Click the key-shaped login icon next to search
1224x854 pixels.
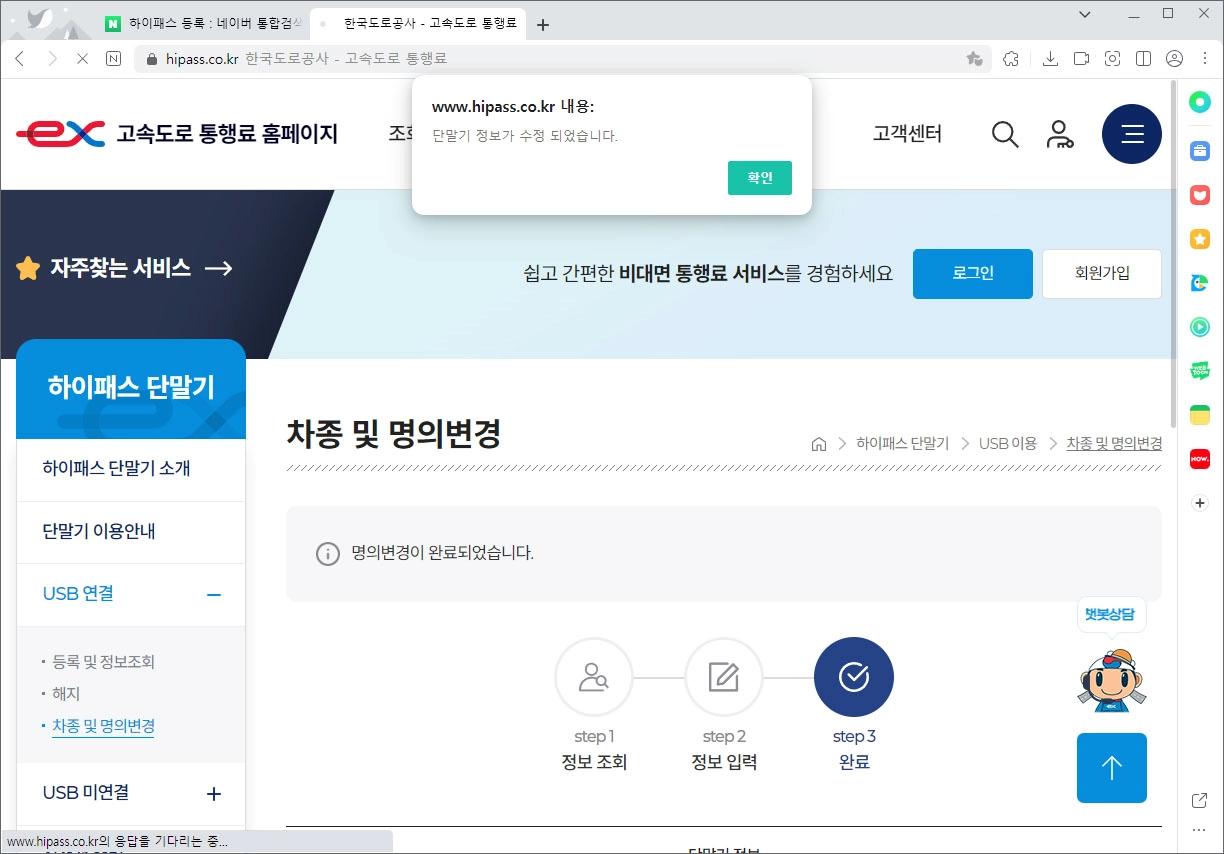pos(1061,133)
